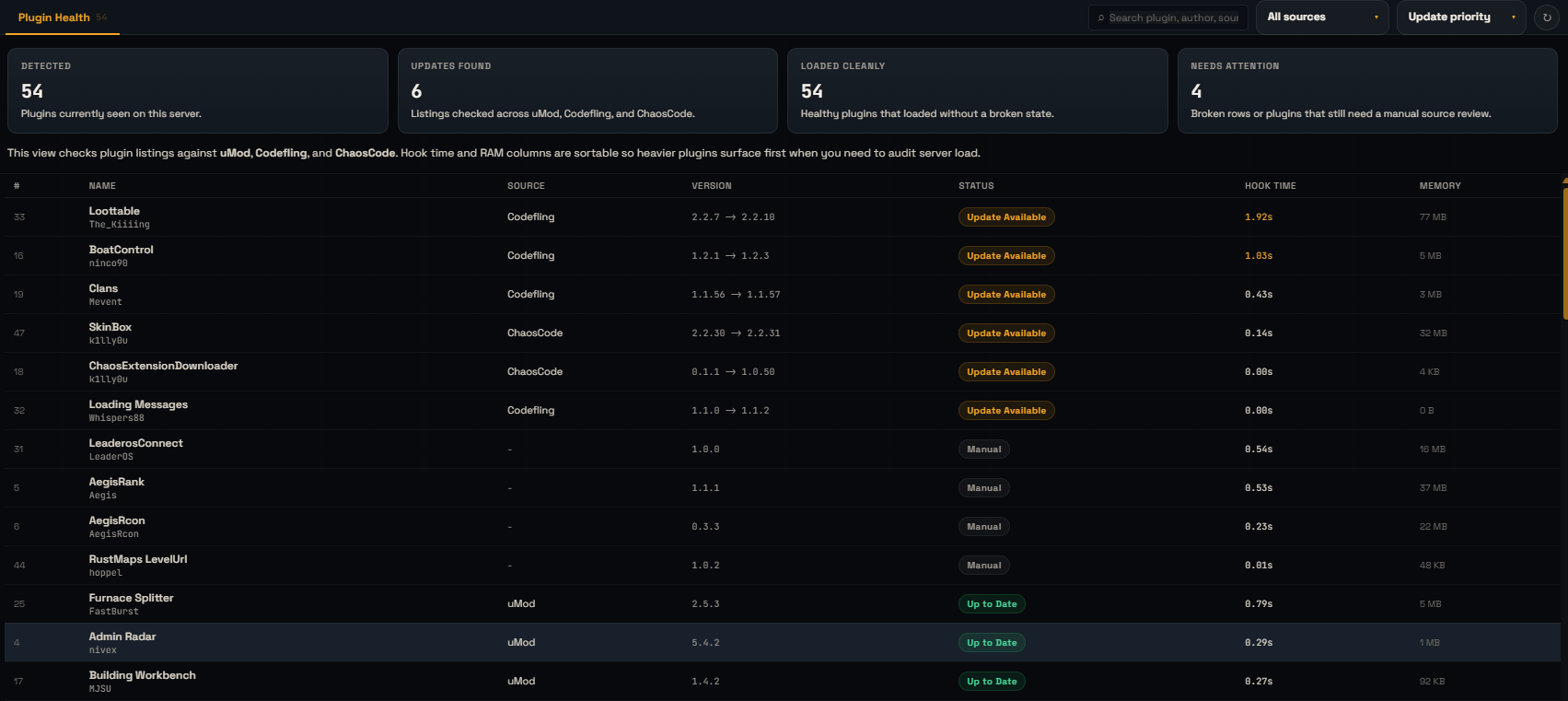Select the LeaderosConnect plugin name
This screenshot has height=701, width=1568.
pos(135,443)
